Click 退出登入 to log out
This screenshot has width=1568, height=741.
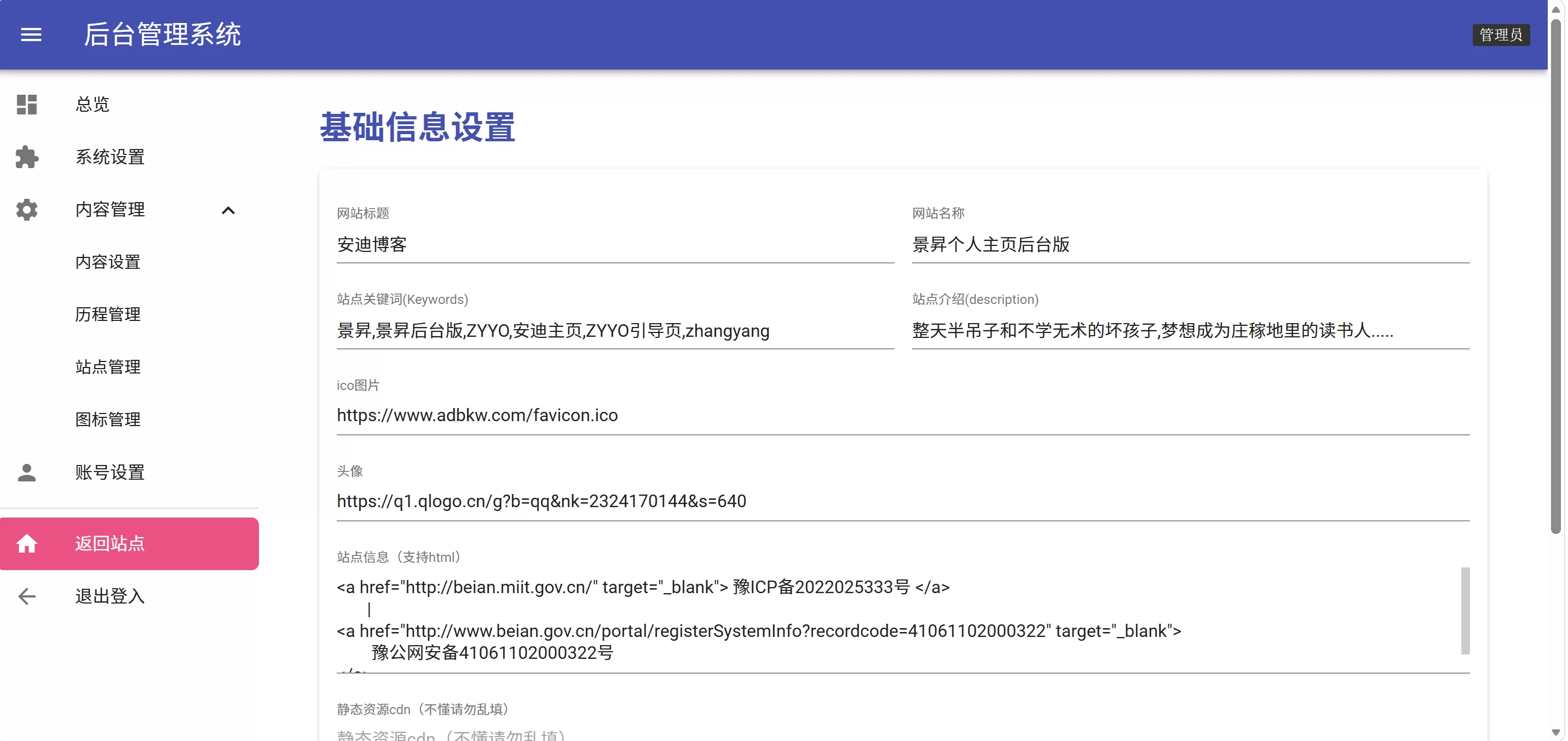tap(130, 596)
